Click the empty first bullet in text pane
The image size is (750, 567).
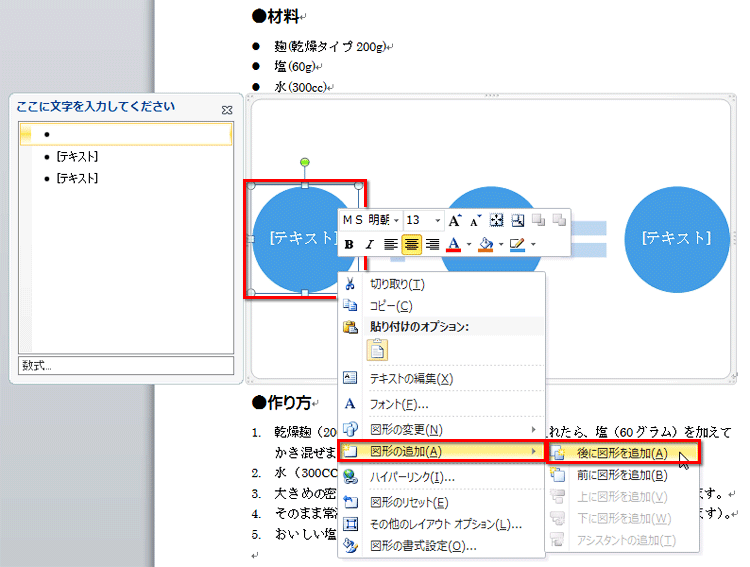[126, 134]
